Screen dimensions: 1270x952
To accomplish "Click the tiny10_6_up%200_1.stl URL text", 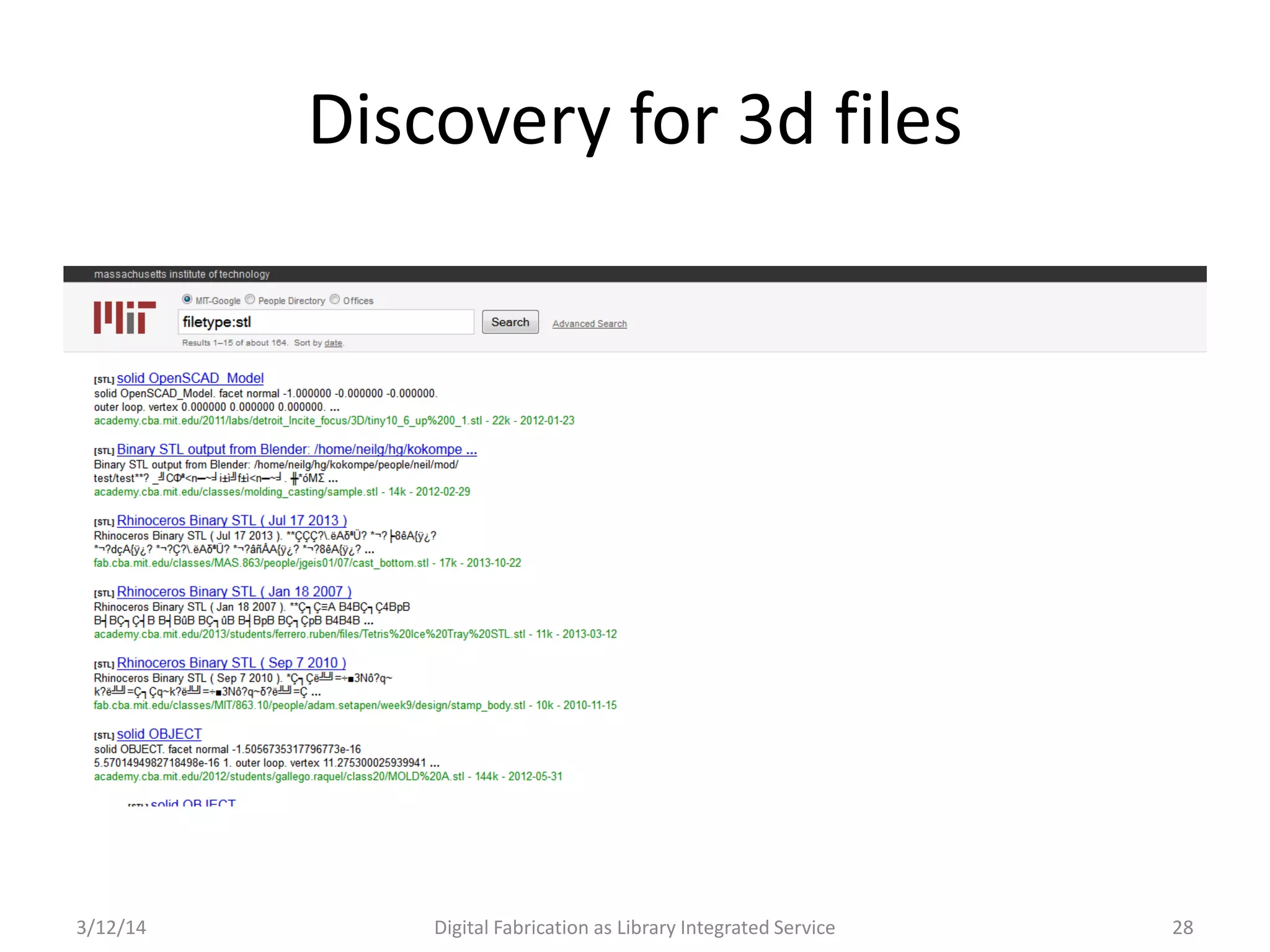I will click(x=334, y=421).
